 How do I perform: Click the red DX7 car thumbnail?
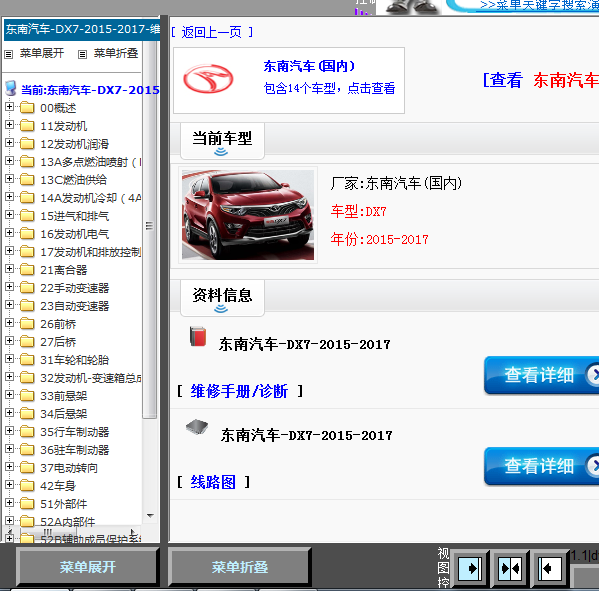248,215
